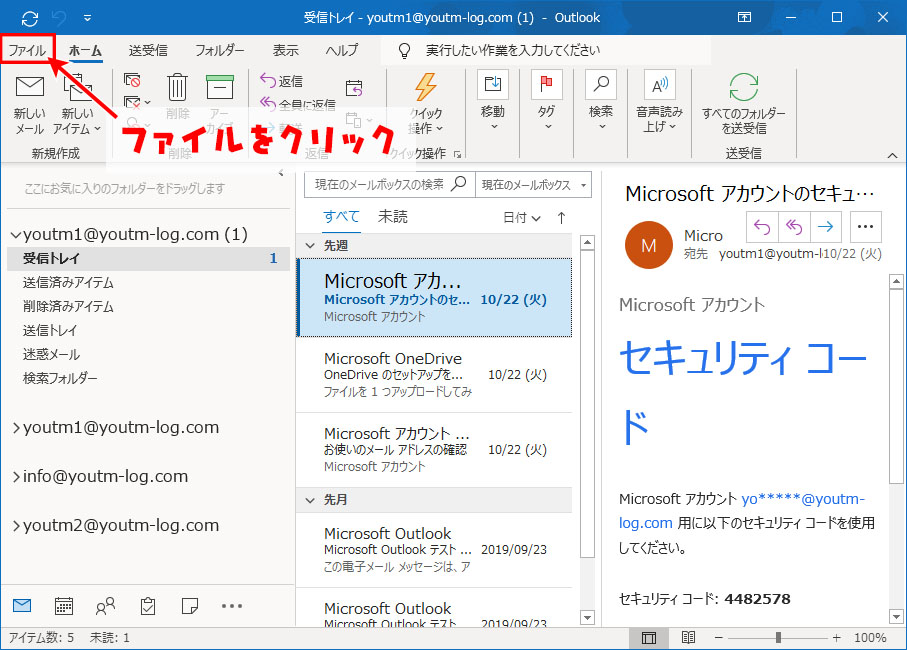
Task: Collapse the 先月 message group
Action: [x=310, y=500]
